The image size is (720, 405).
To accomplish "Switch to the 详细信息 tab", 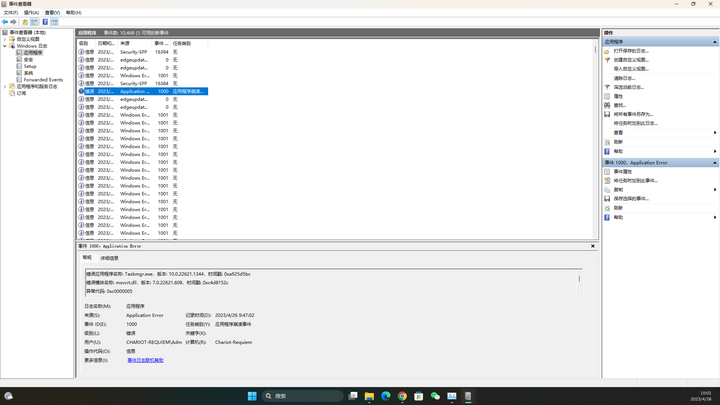I will [x=109, y=258].
